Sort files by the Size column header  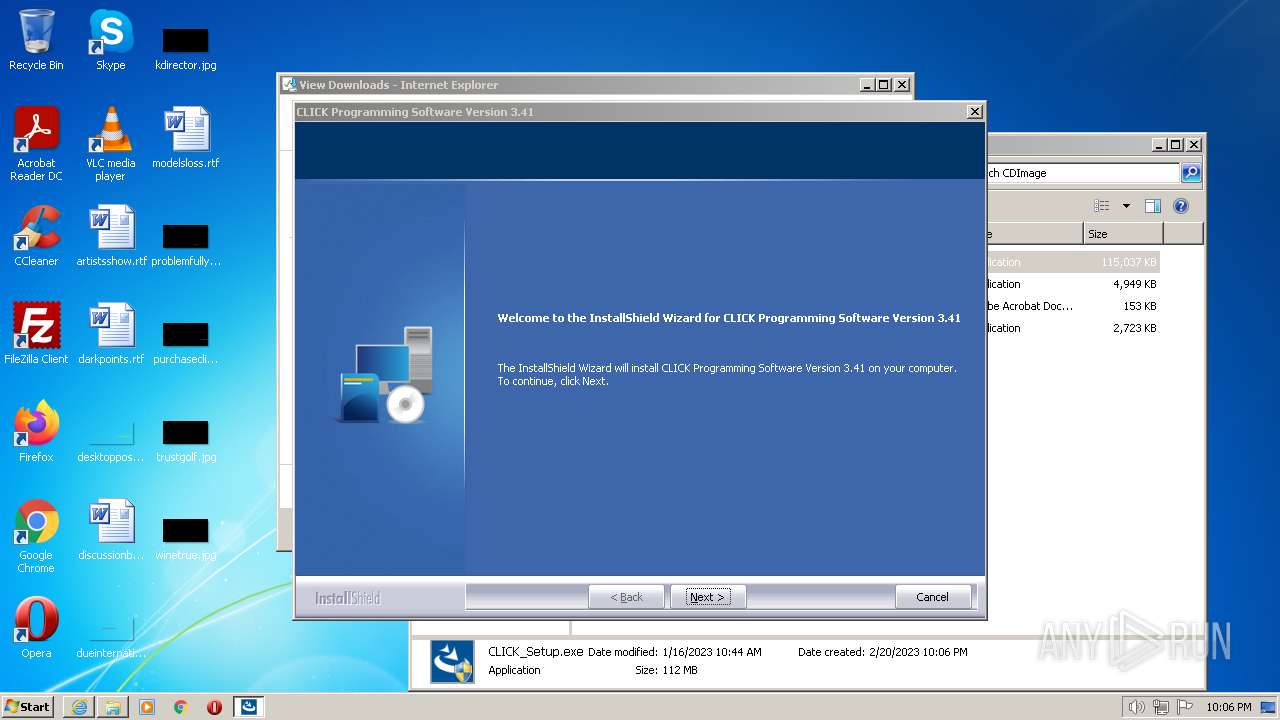point(1123,234)
